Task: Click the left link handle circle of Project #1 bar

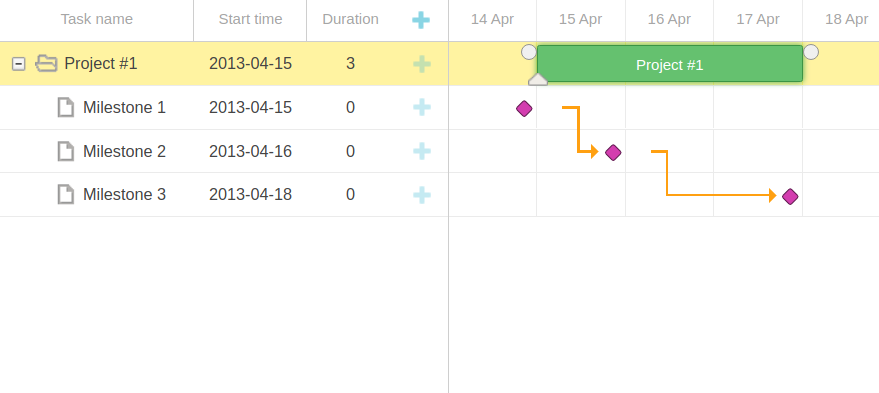Action: tap(529, 52)
